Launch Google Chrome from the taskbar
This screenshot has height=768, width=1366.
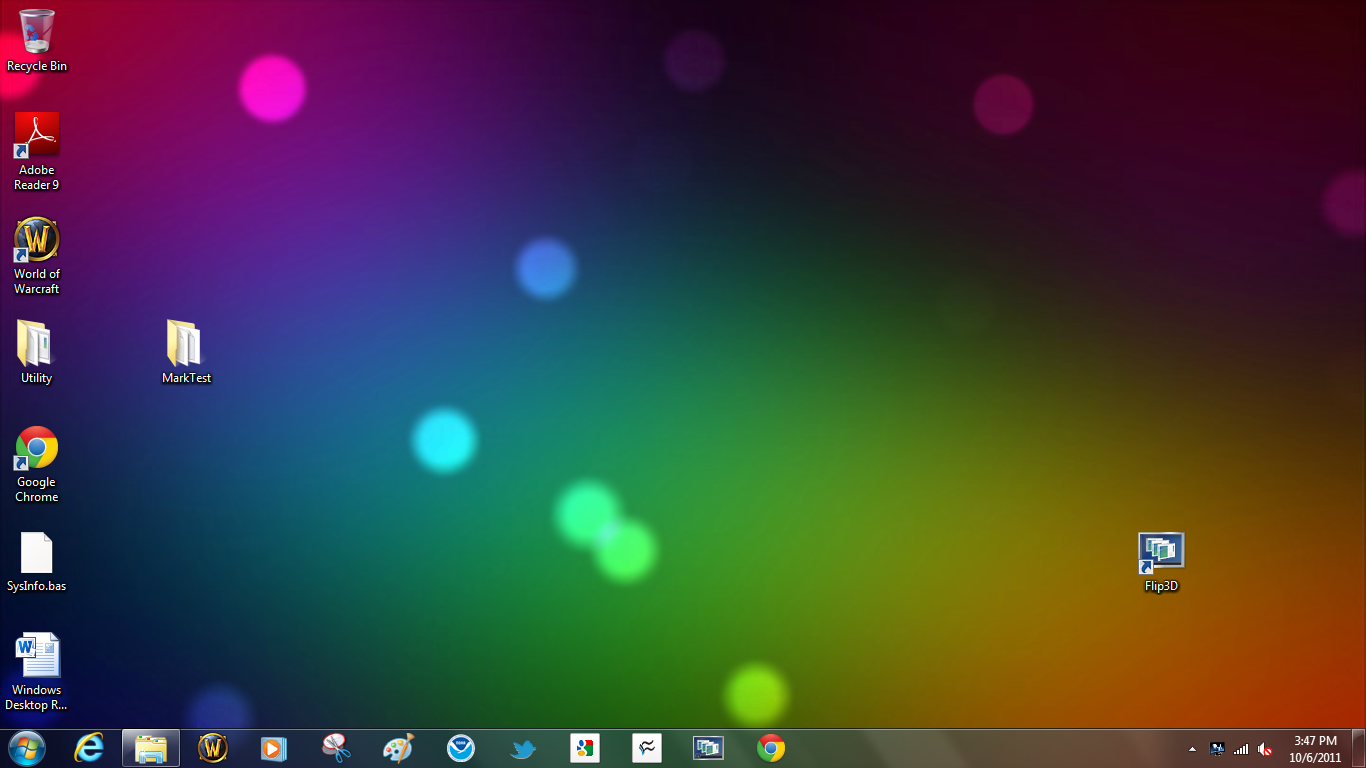[x=771, y=748]
